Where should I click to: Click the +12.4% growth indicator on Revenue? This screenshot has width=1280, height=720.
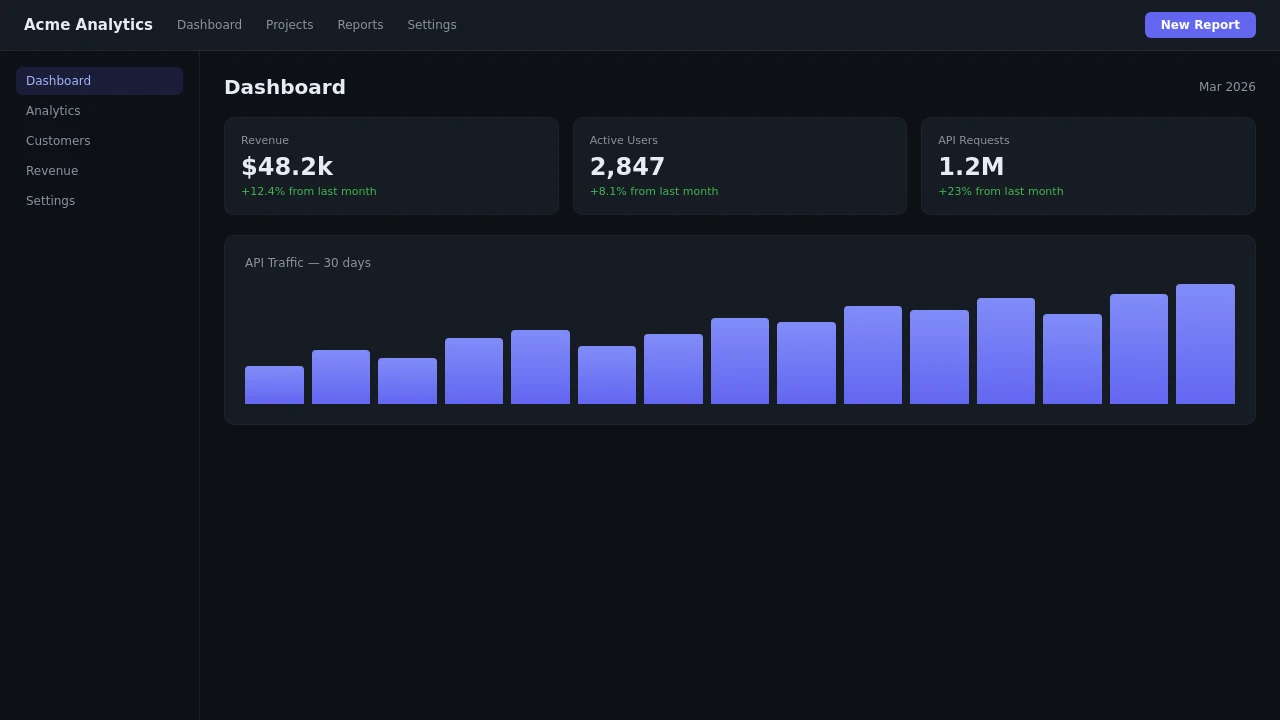tap(309, 191)
